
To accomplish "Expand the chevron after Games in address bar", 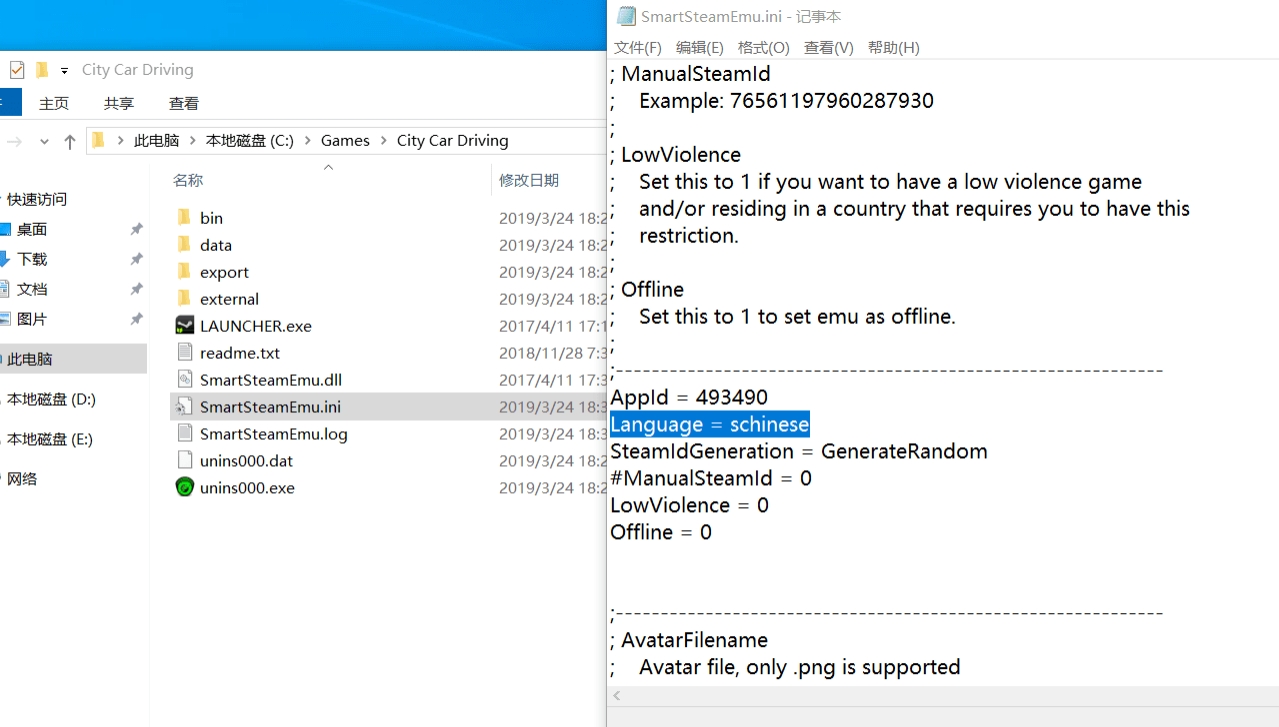I will (x=384, y=141).
